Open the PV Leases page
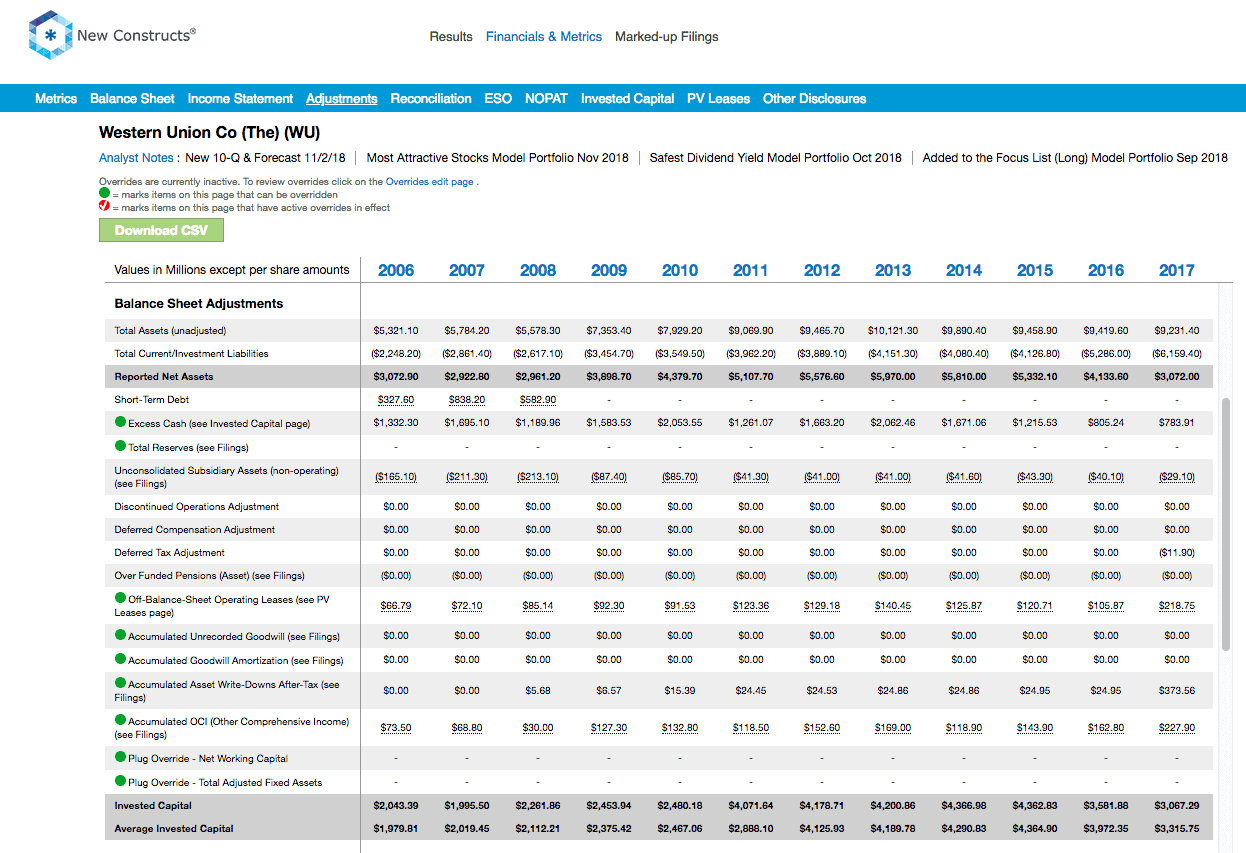 tap(718, 99)
